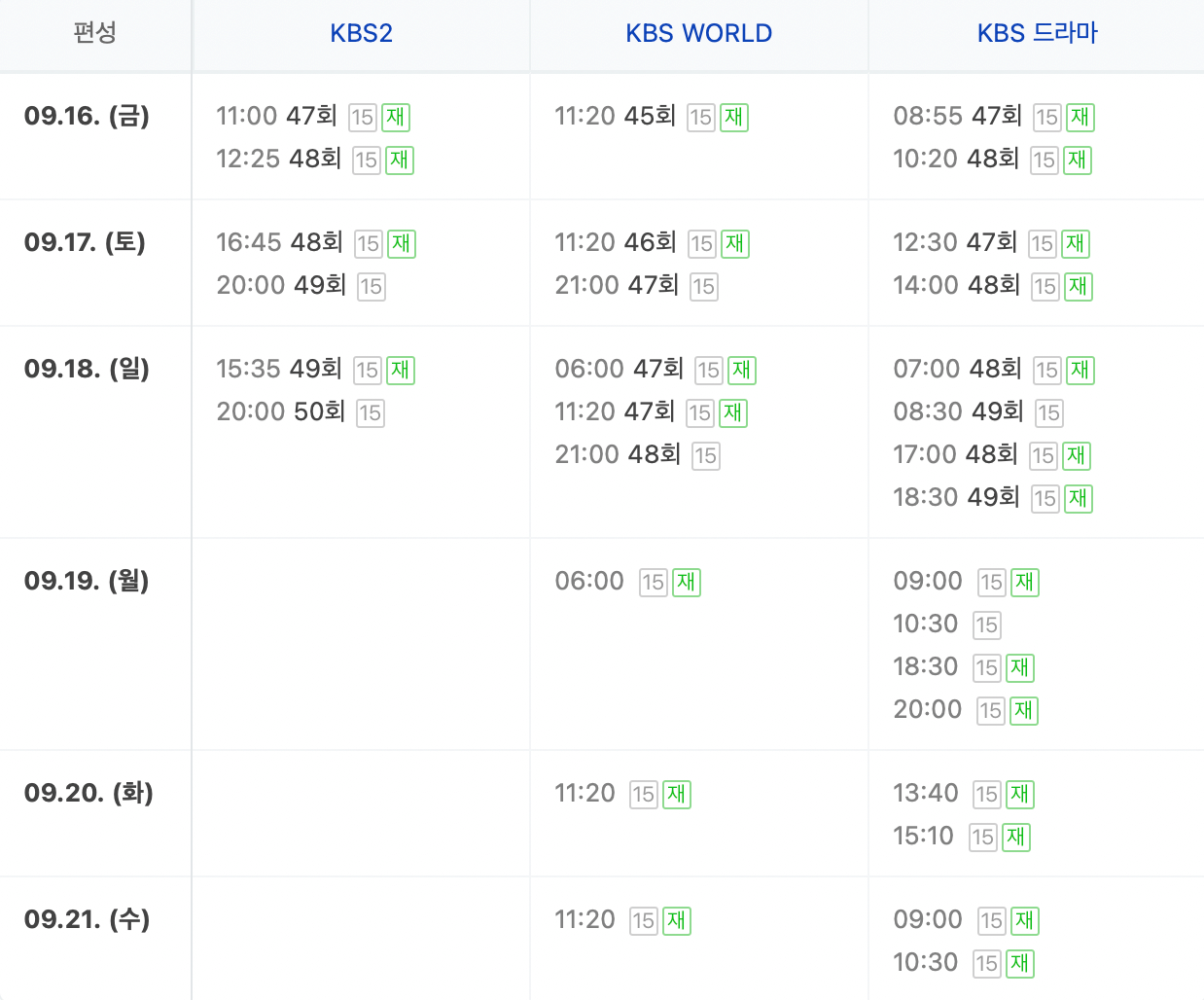Click 재 rerun badge beside 11:20 46회
The image size is (1204, 1000).
[x=735, y=244]
